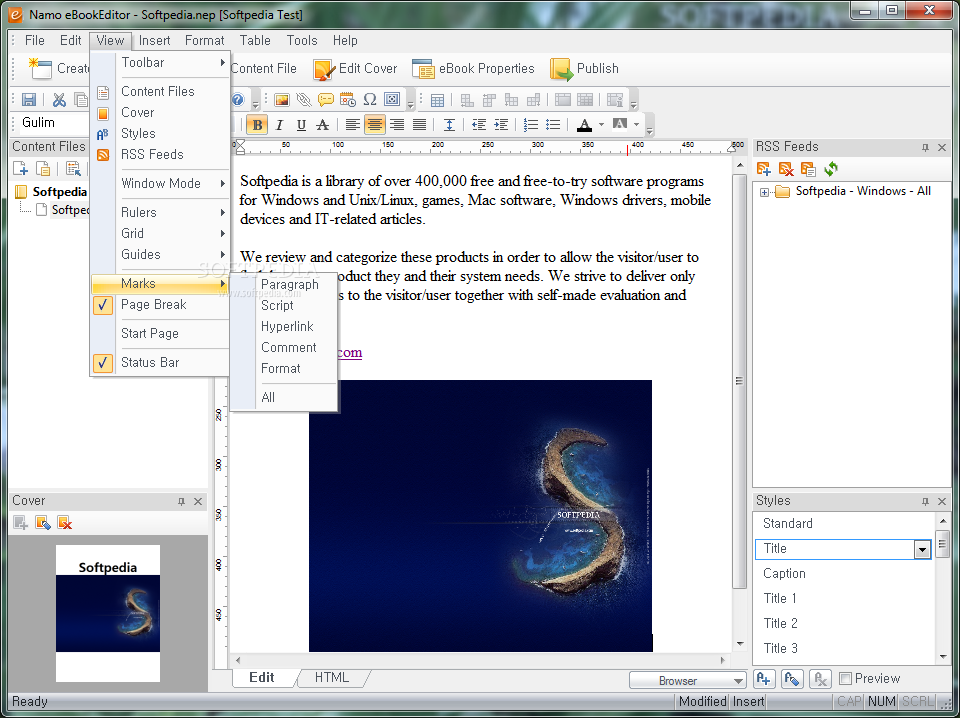The height and width of the screenshot is (718, 960).
Task: Click the font color A swatch
Action: tap(585, 125)
